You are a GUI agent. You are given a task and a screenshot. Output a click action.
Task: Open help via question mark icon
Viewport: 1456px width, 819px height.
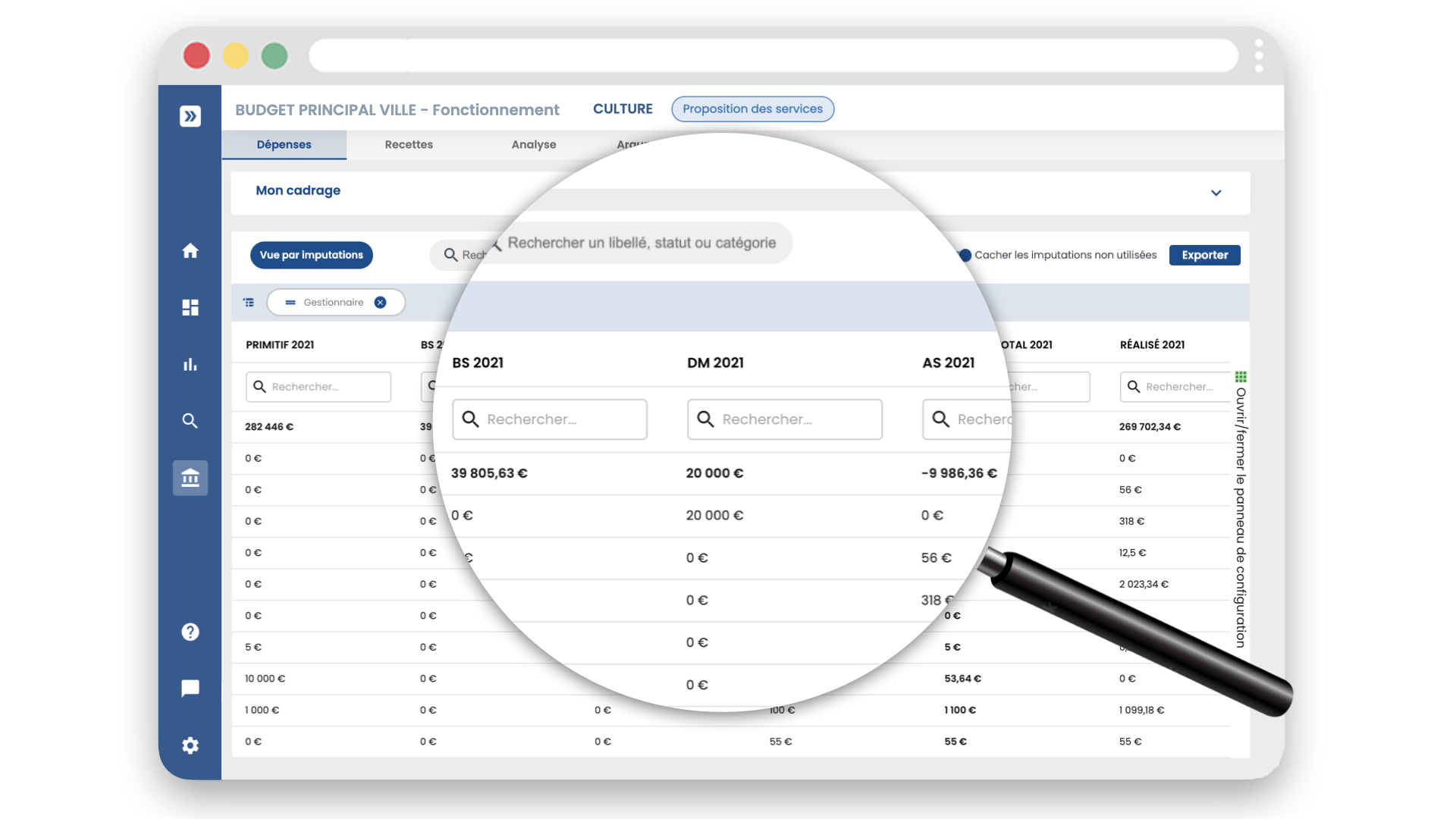(190, 632)
